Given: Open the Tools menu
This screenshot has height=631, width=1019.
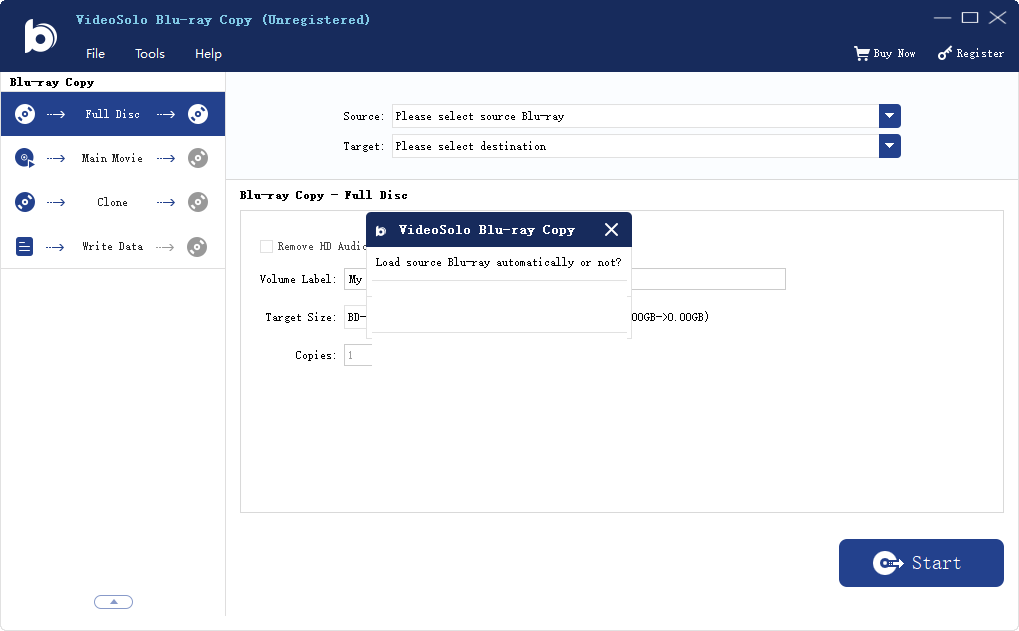Looking at the screenshot, I should click(150, 54).
